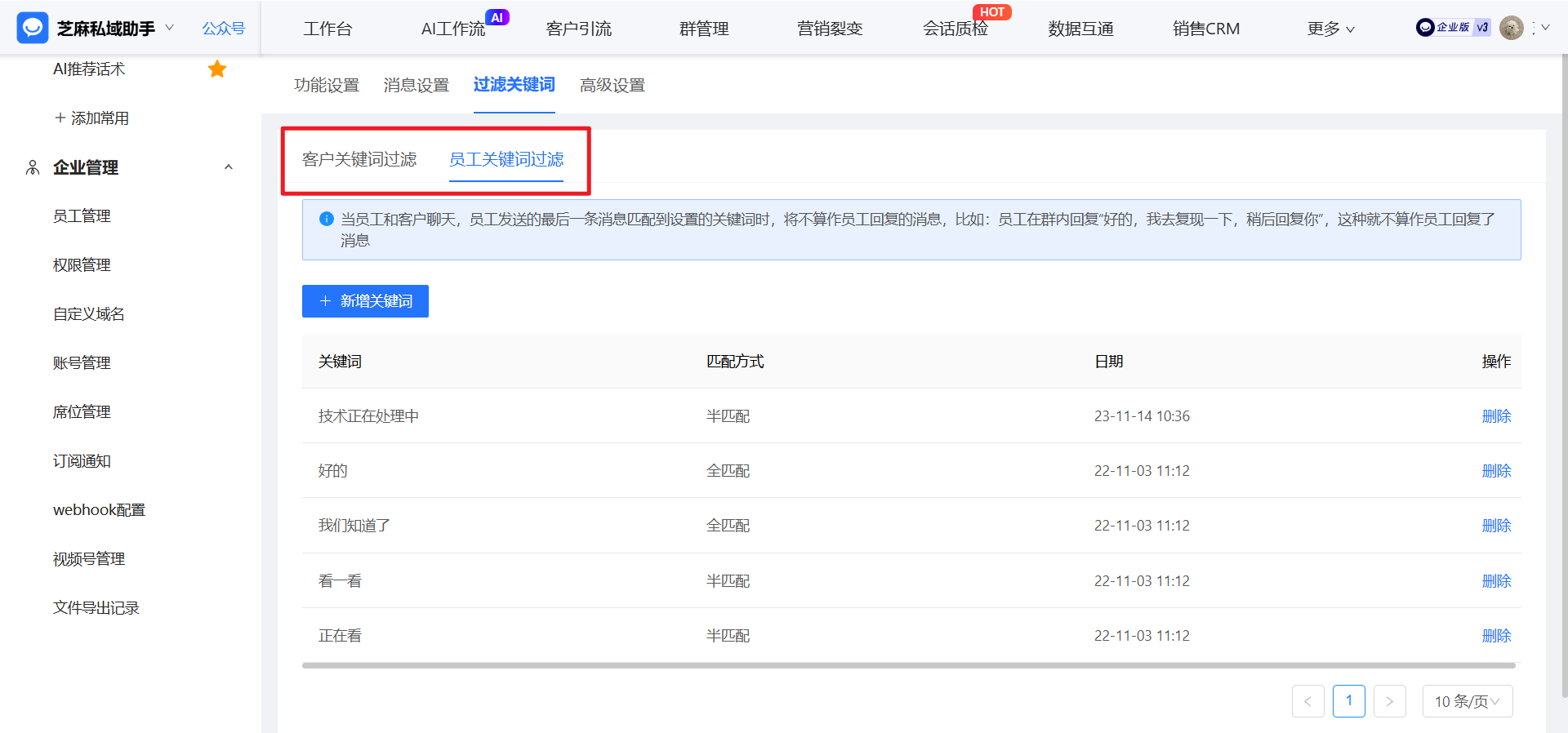Switch to 功能设置 tab
This screenshot has height=733, width=1568.
tap(327, 85)
